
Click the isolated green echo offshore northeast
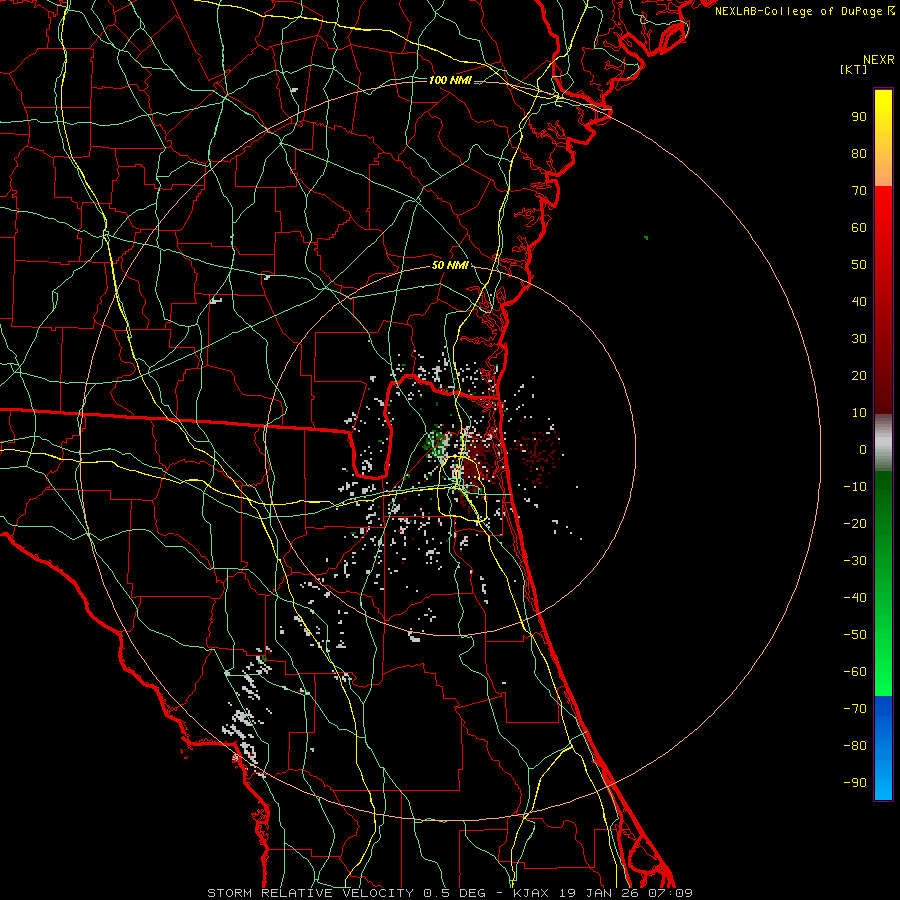pyautogui.click(x=646, y=238)
